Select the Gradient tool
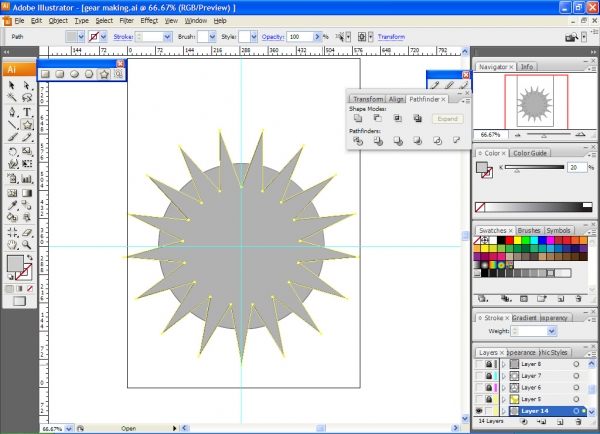 pyautogui.click(x=26, y=193)
